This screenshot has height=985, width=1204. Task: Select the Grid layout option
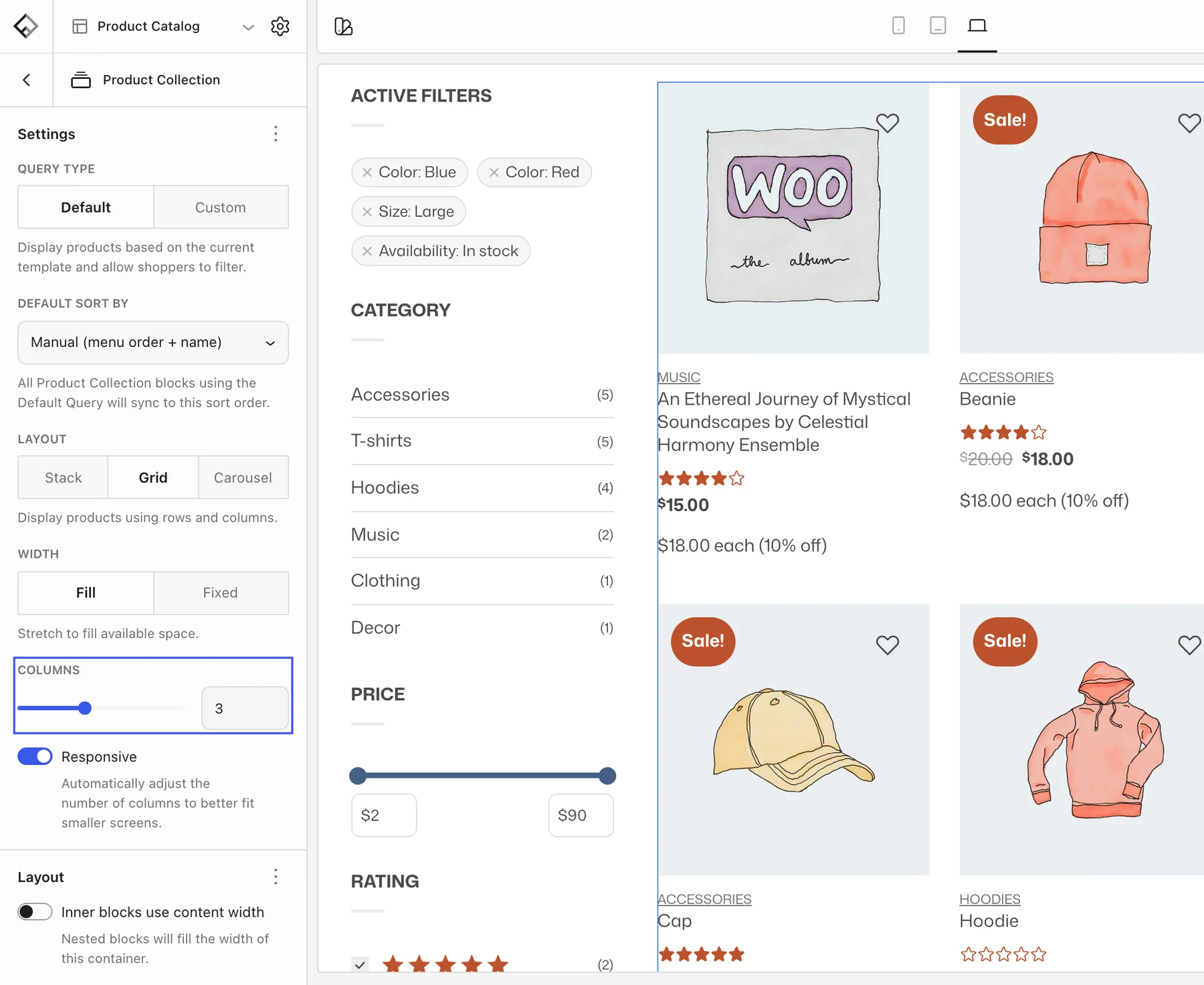coord(153,477)
